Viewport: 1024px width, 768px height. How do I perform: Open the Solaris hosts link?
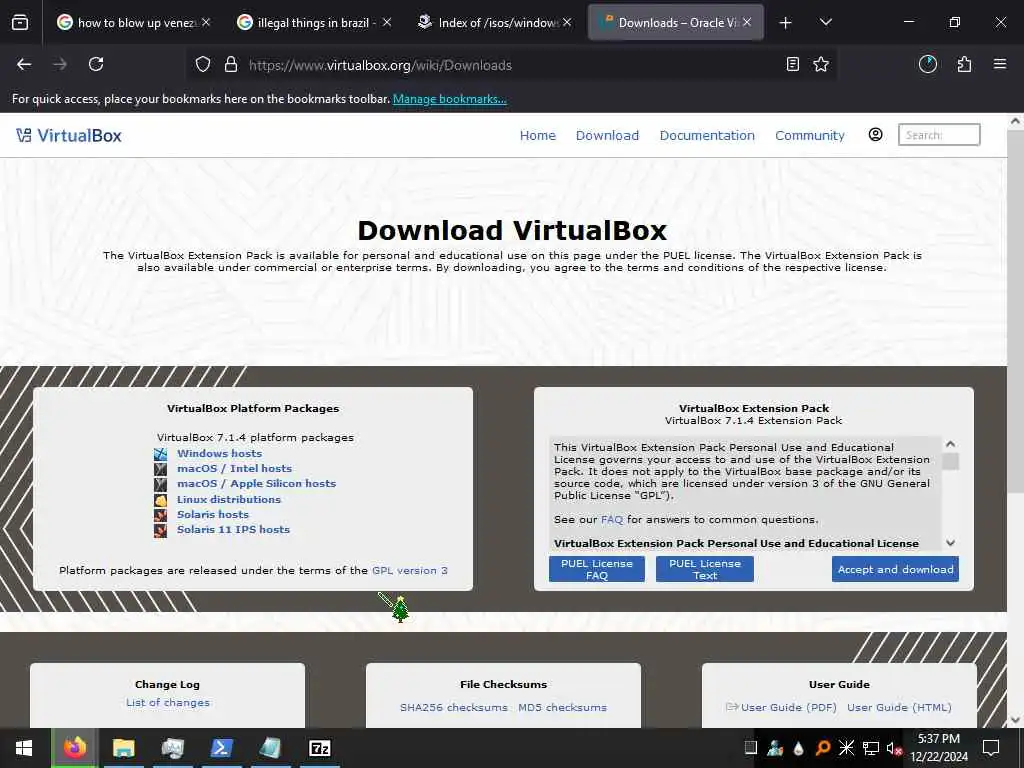coord(213,514)
